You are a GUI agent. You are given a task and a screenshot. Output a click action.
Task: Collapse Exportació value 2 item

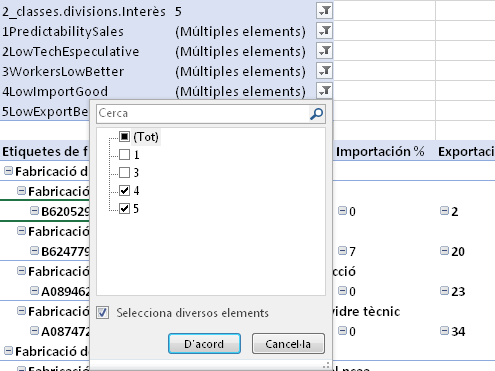pos(444,211)
